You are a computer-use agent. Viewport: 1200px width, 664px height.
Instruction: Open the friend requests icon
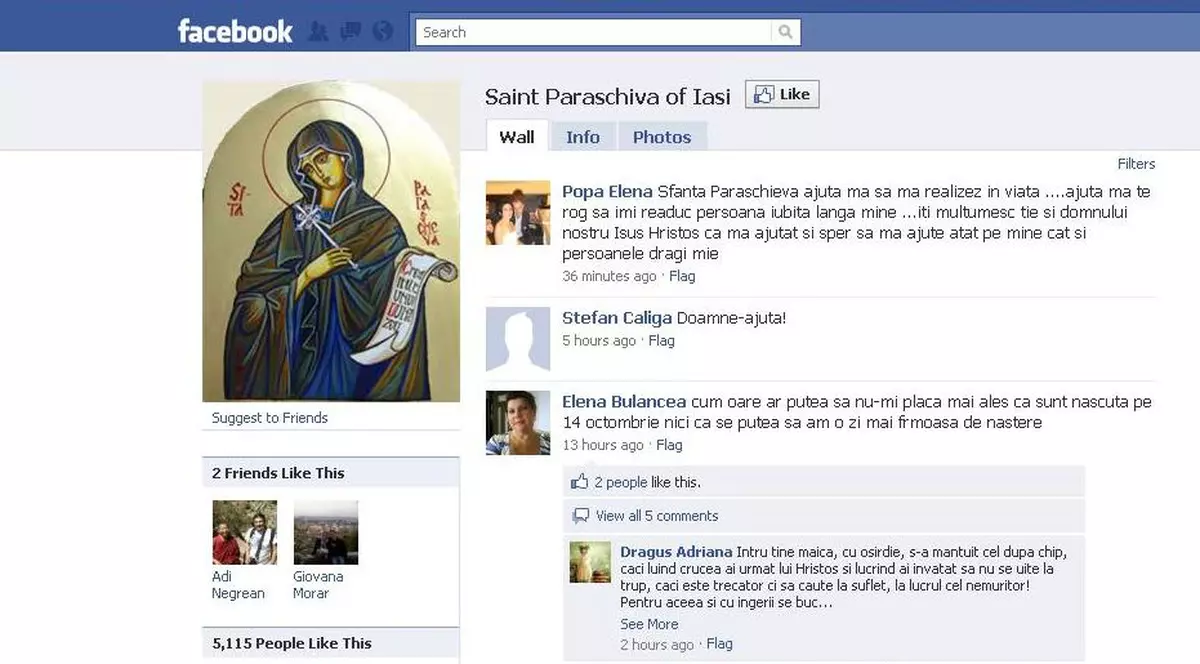[318, 31]
